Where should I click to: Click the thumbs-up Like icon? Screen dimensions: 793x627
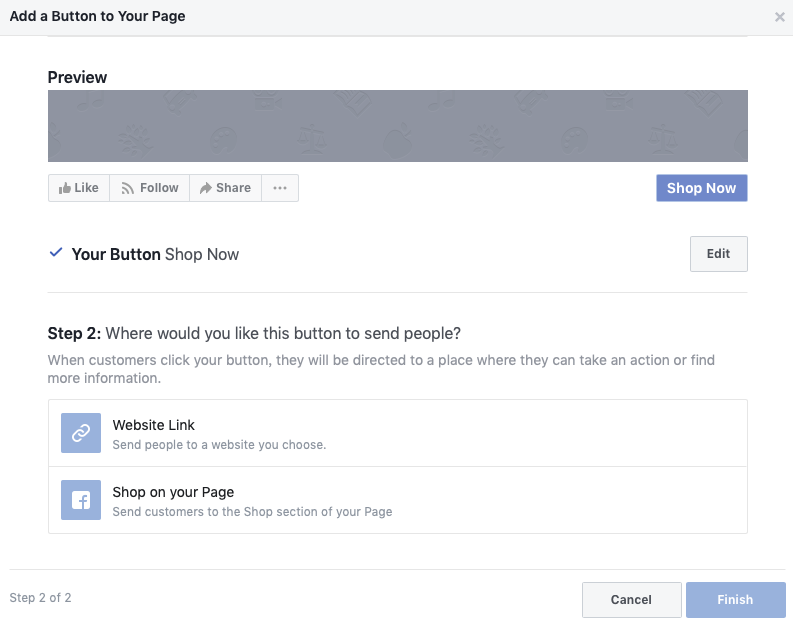65,188
